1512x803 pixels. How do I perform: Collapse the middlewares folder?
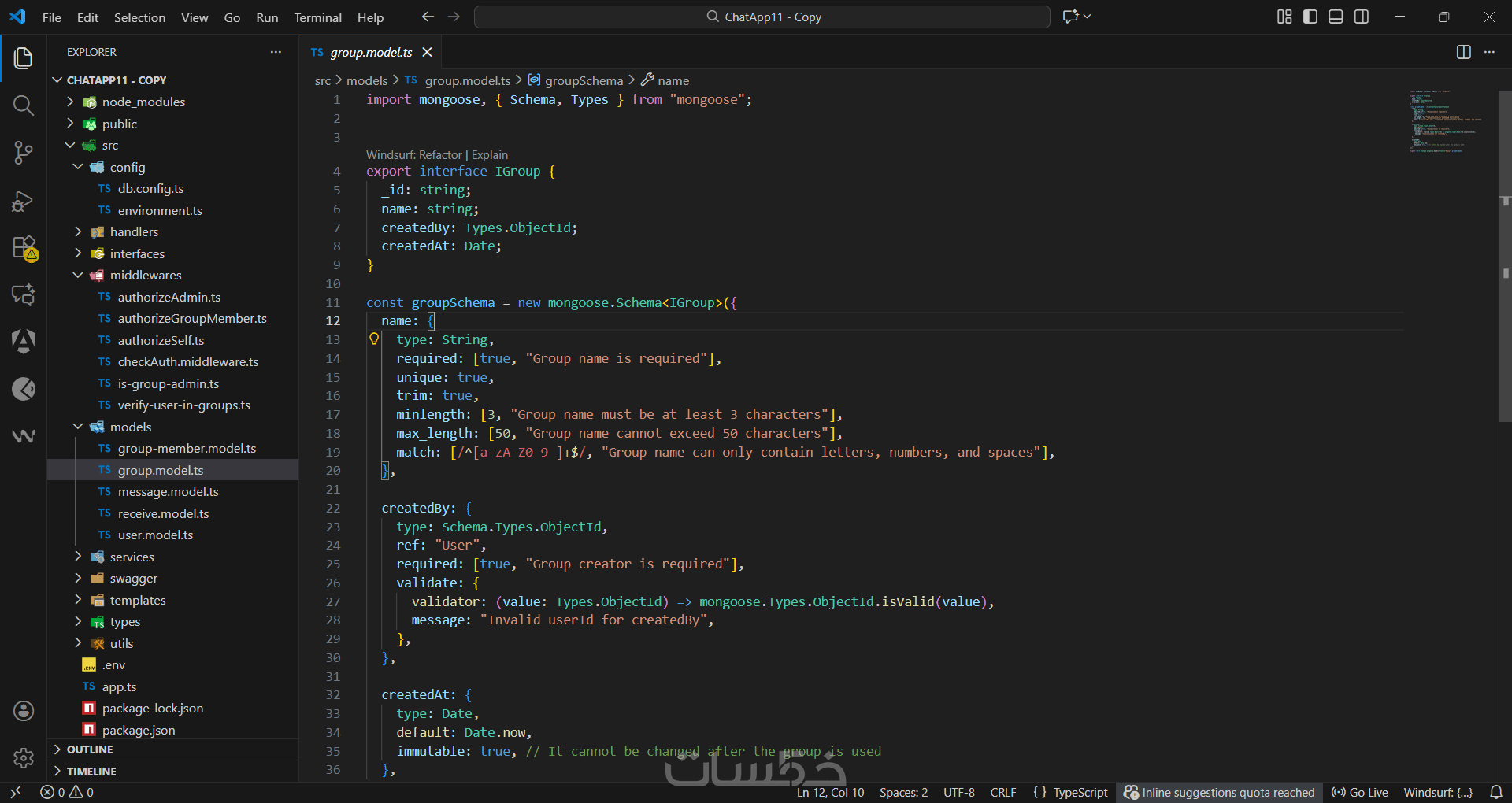point(78,275)
